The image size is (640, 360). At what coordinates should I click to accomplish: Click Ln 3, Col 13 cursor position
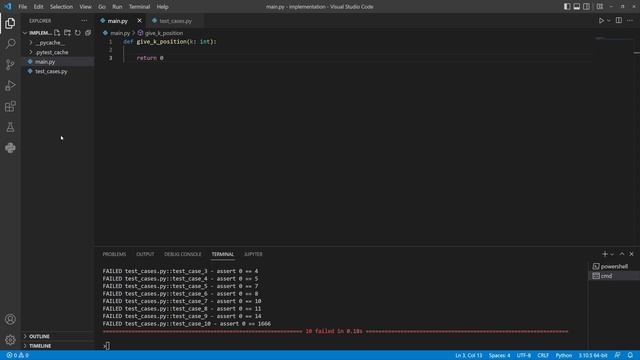(469, 355)
